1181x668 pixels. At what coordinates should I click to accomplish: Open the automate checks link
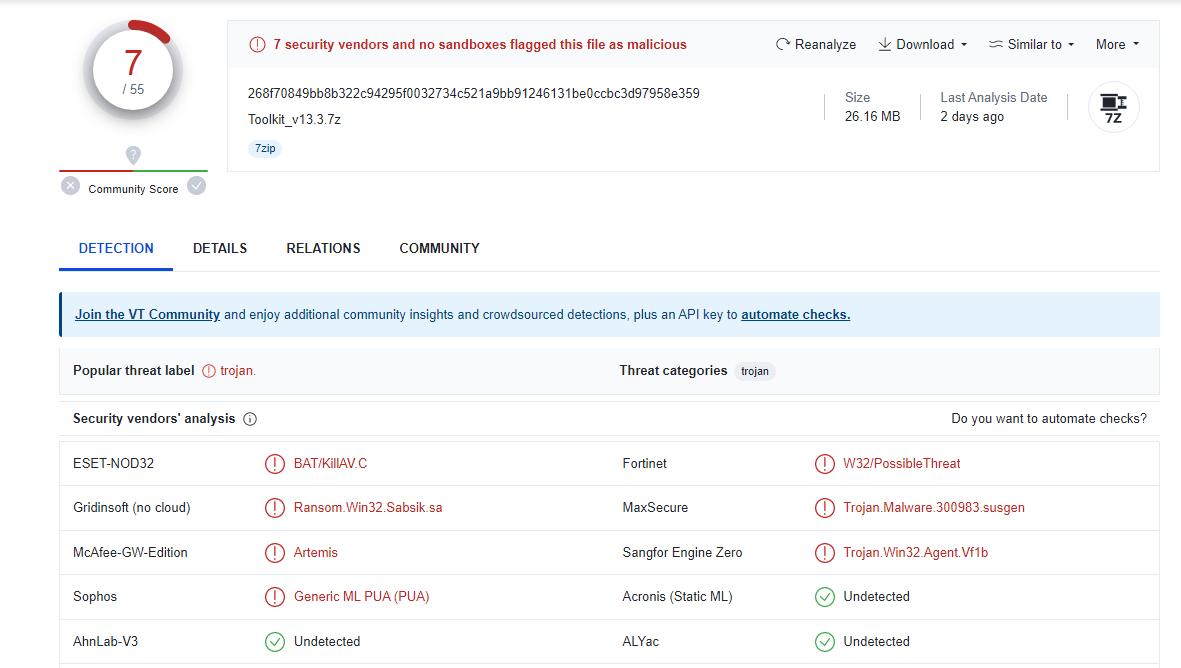795,314
